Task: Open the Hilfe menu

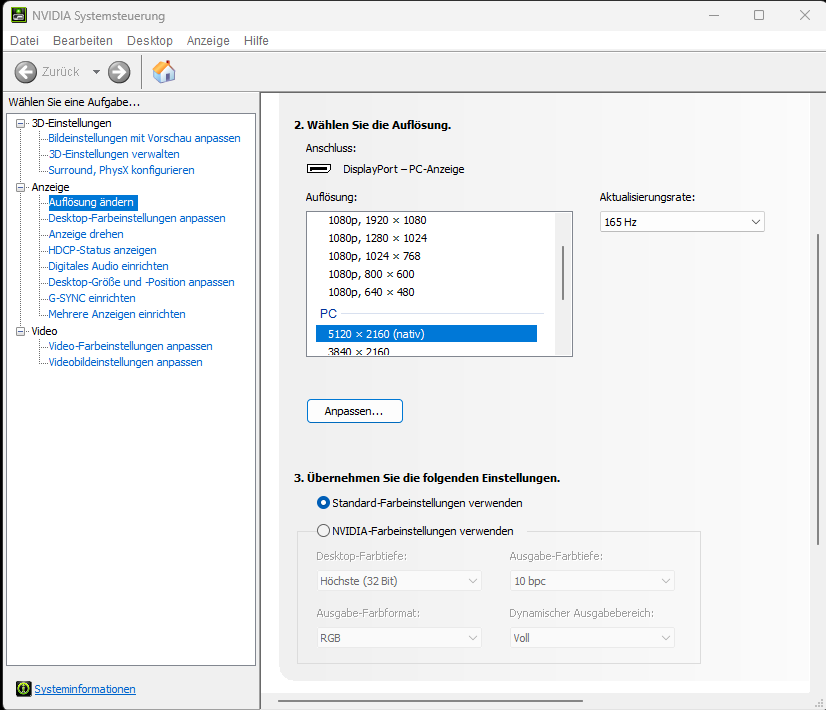Action: 256,41
